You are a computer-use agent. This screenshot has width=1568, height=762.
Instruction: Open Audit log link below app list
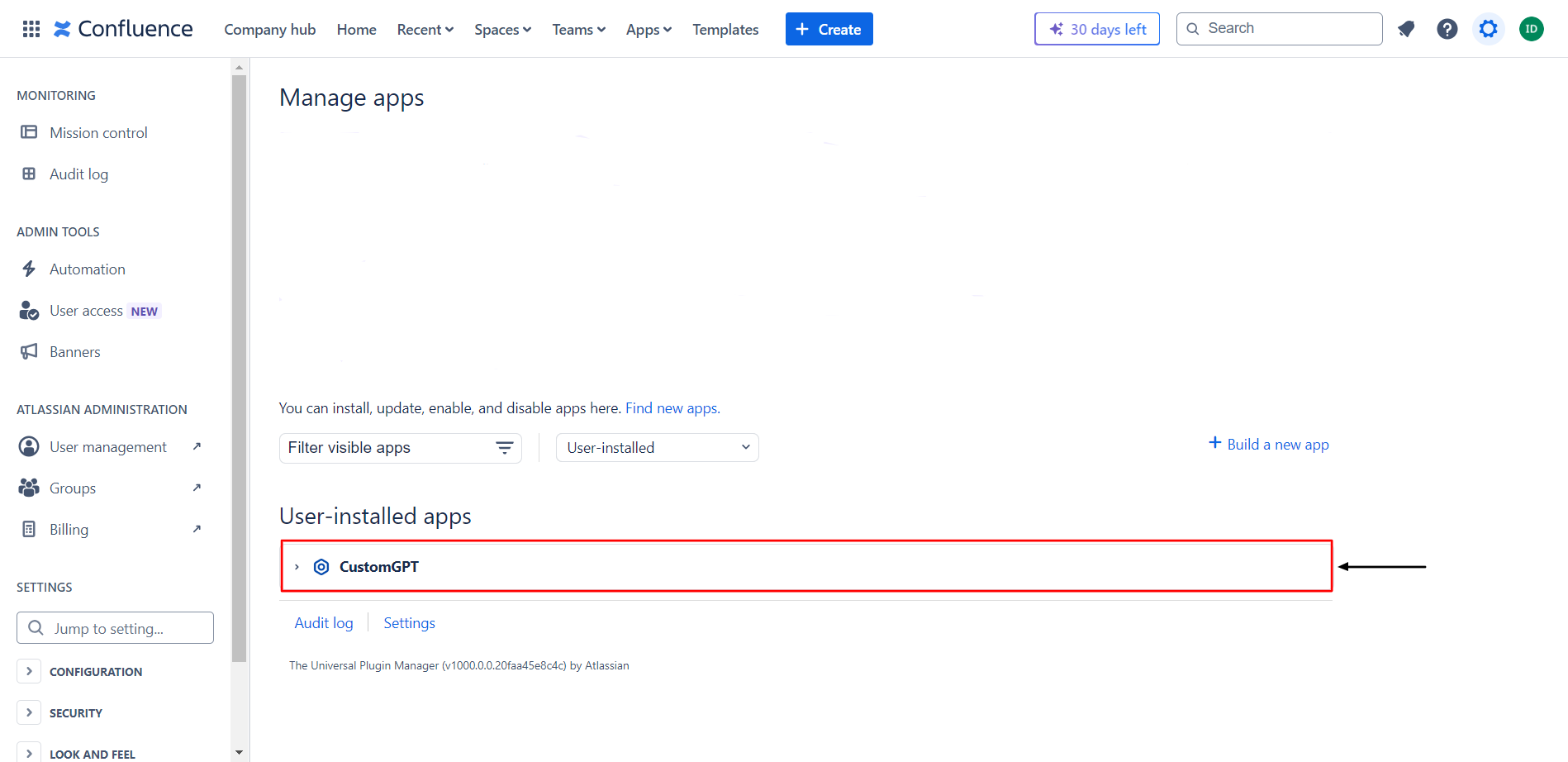coord(324,623)
